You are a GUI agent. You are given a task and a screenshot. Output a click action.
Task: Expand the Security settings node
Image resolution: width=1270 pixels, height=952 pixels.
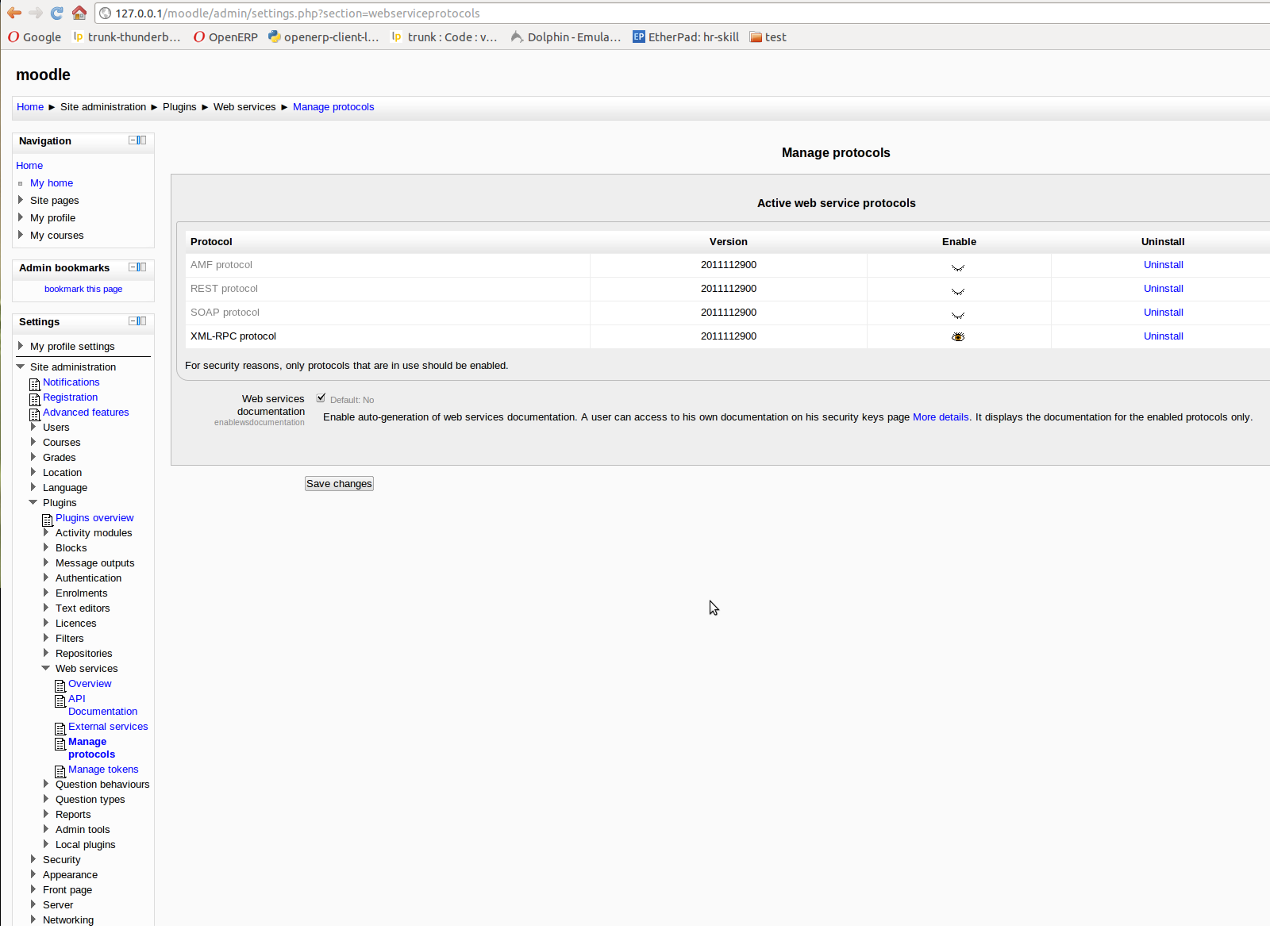[33, 859]
